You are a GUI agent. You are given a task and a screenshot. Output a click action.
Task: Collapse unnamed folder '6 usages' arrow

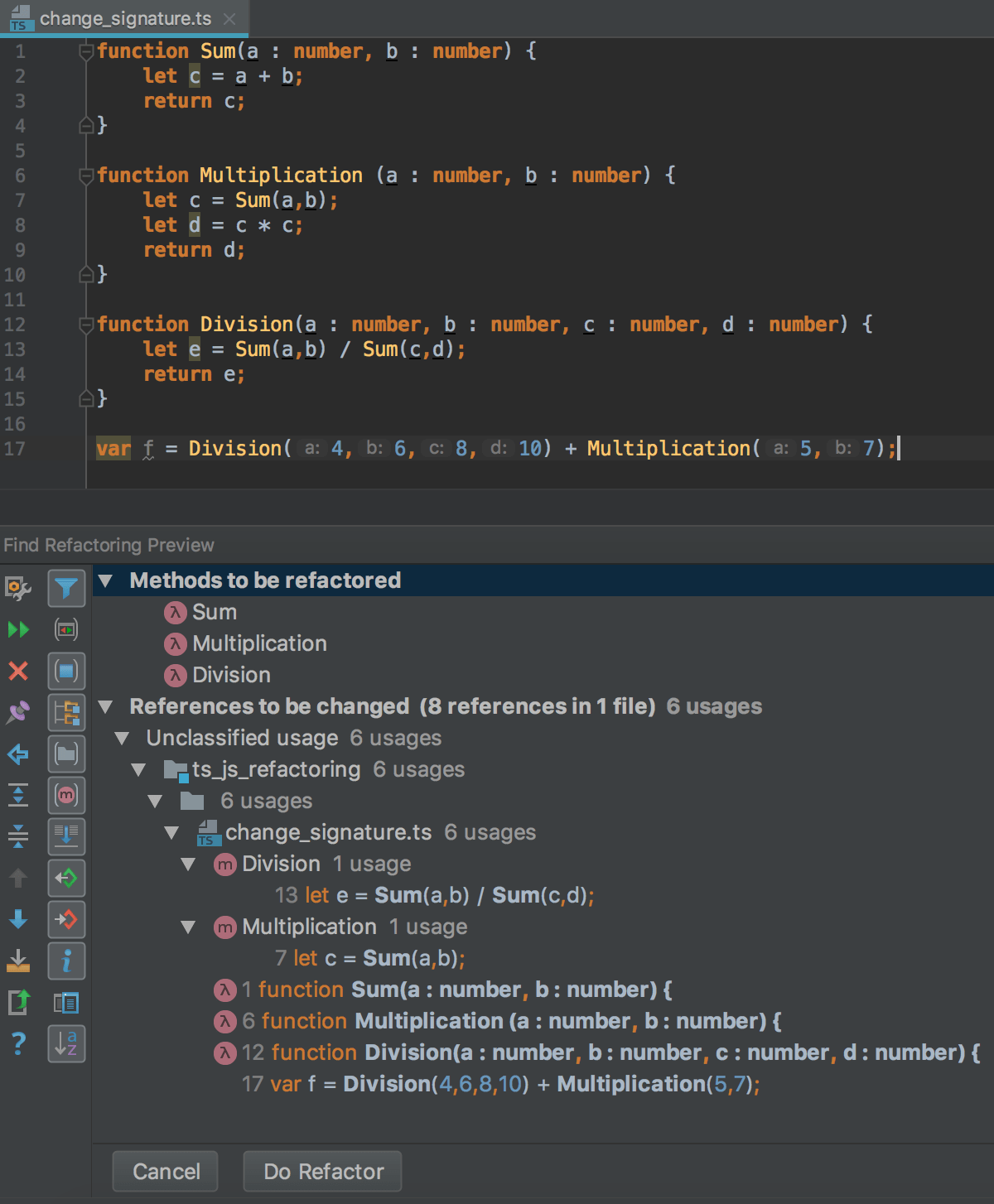(x=155, y=801)
